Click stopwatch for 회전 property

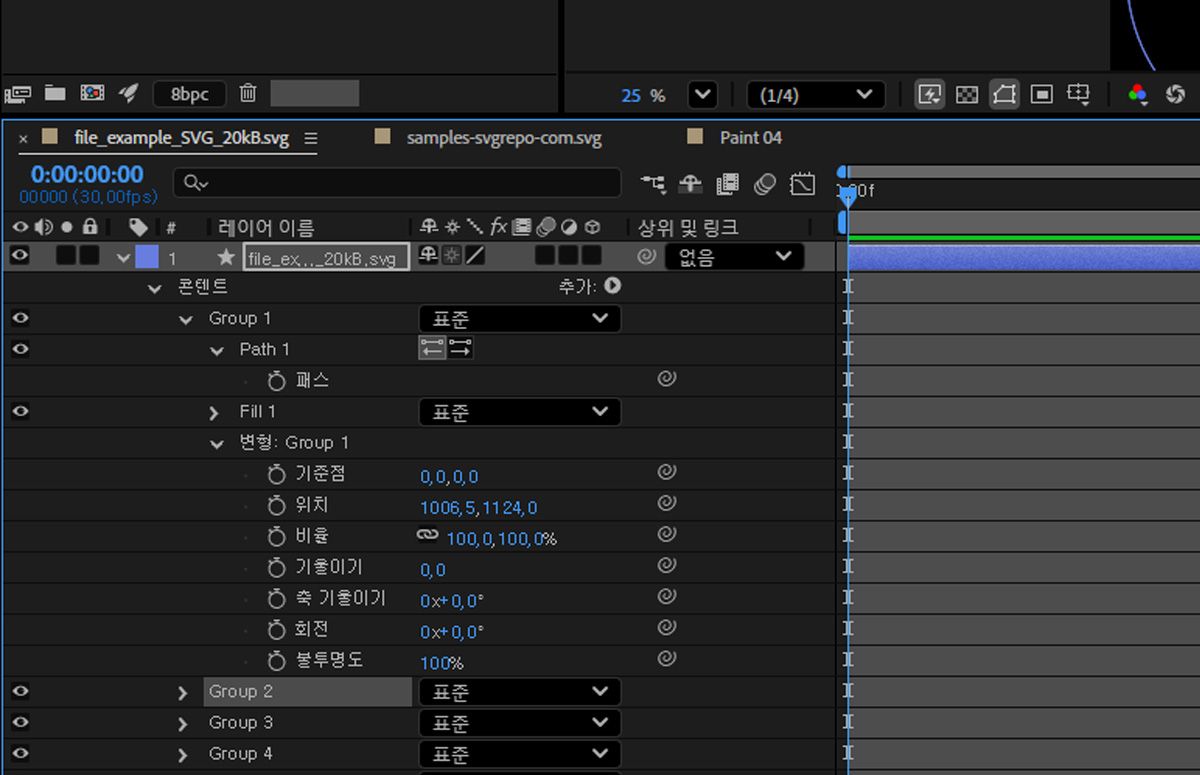[x=277, y=630]
